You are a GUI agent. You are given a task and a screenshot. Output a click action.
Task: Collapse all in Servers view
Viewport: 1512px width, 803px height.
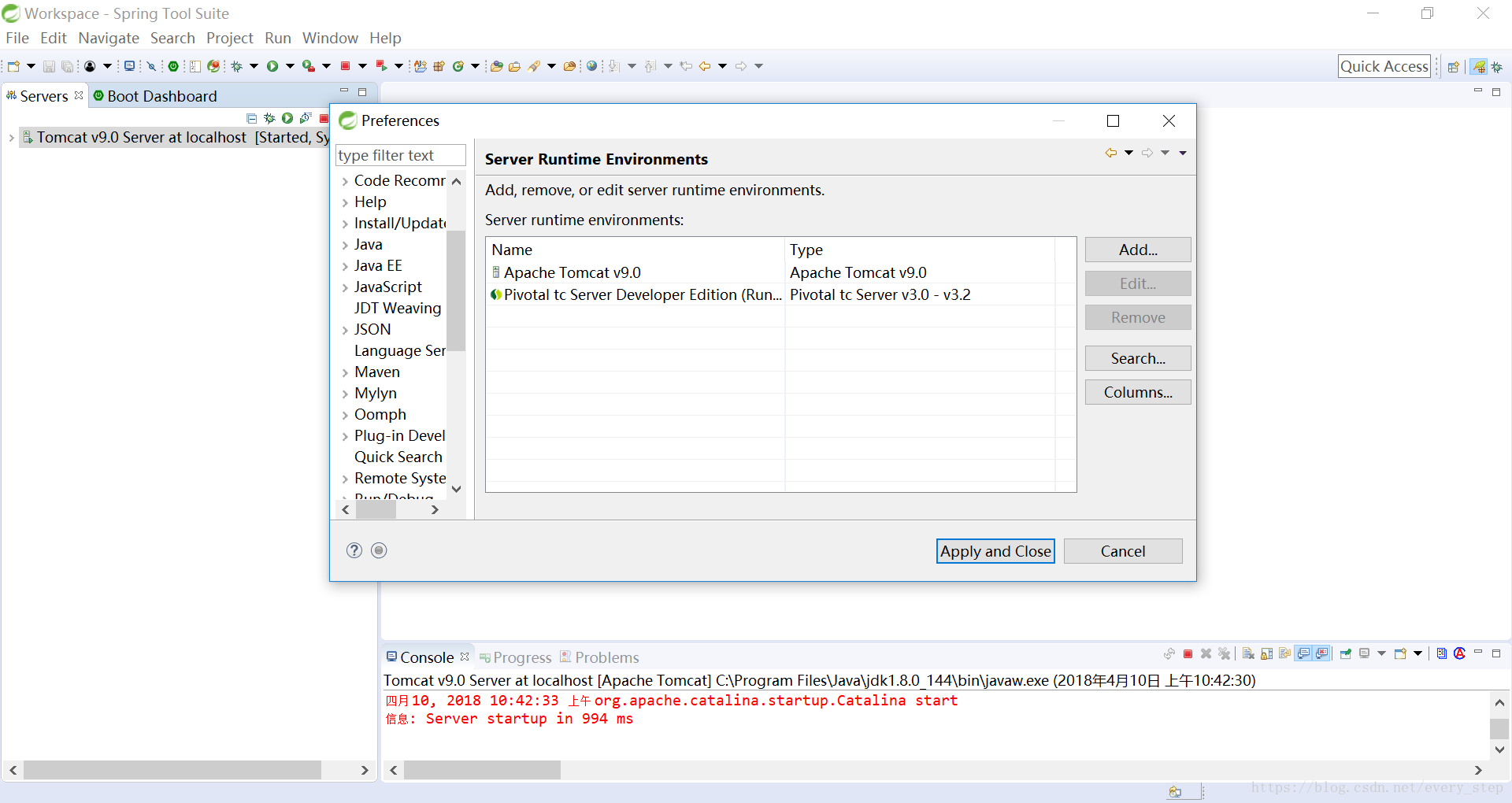click(x=252, y=118)
